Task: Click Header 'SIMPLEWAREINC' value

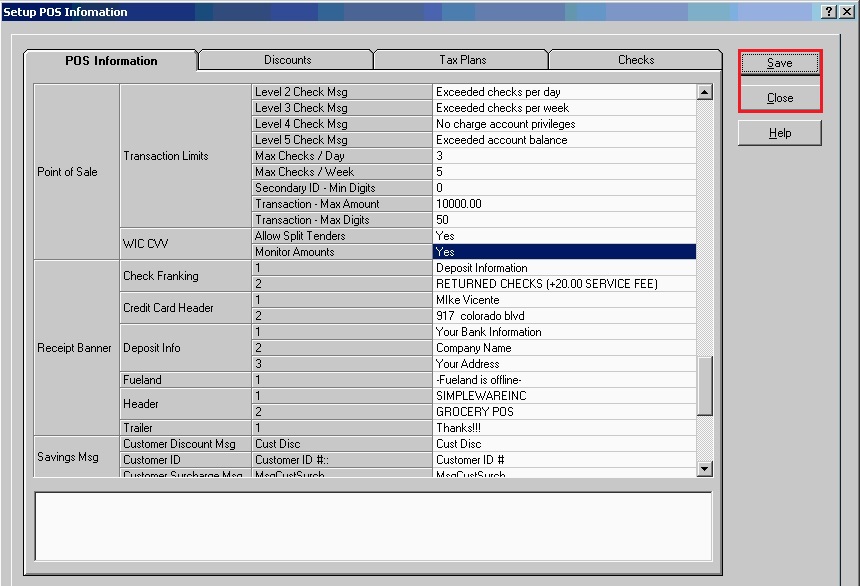Action: [564, 396]
